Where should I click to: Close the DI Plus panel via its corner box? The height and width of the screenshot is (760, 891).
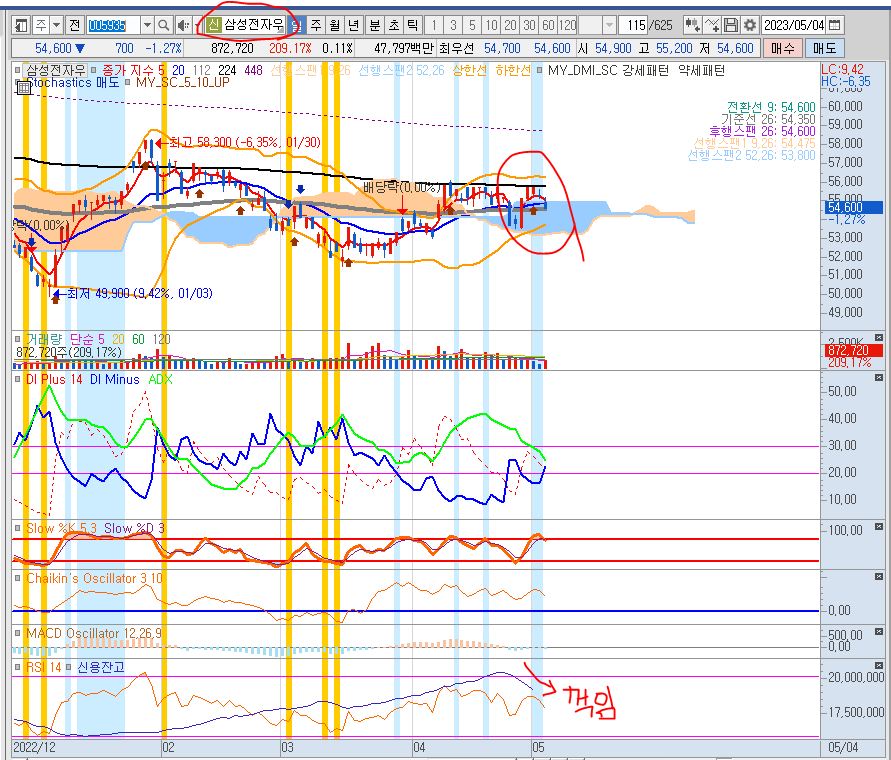click(878, 377)
